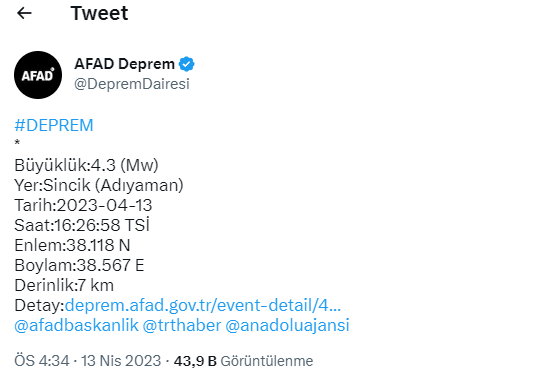Click the Enlem:38.118 N line
537x387 pixels.
pos(72,245)
